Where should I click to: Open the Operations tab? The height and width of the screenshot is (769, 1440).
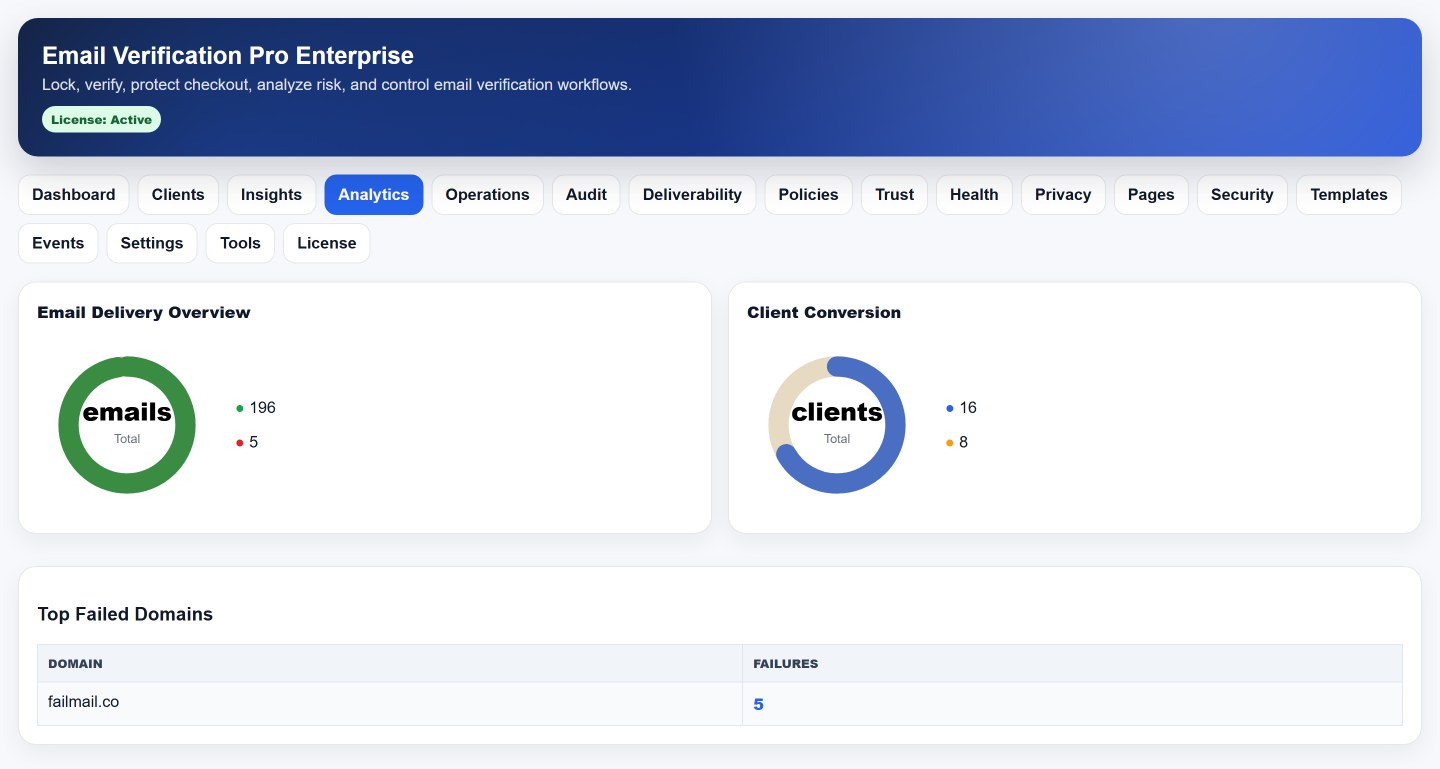tap(487, 195)
